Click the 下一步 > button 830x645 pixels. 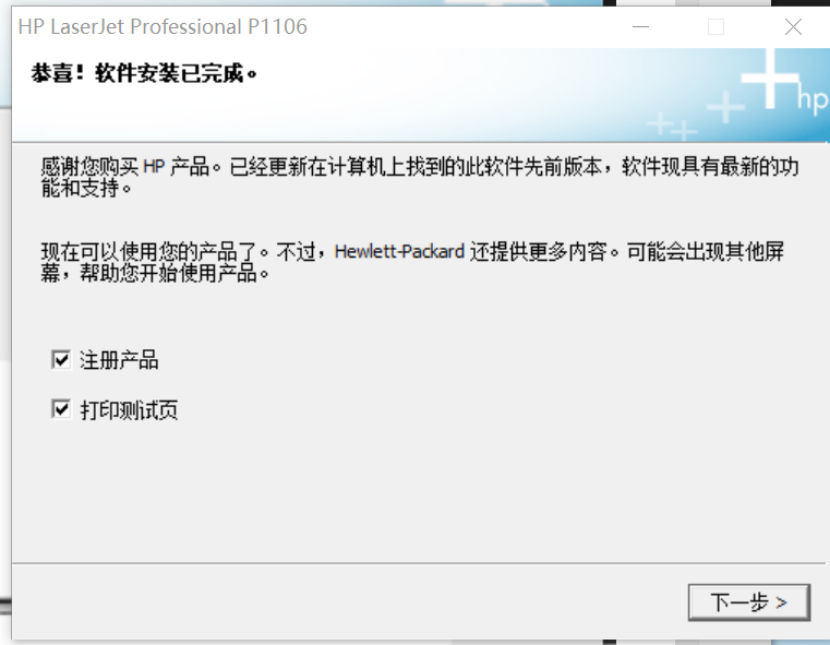click(x=748, y=602)
